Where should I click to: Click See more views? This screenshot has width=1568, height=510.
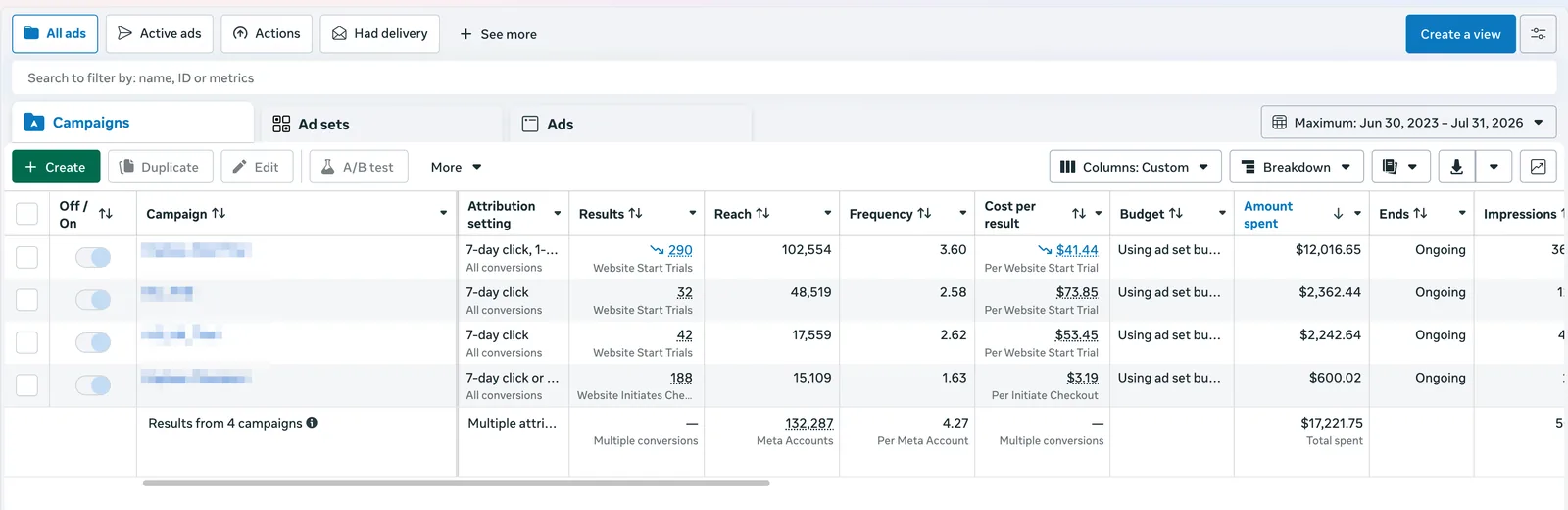click(x=499, y=34)
